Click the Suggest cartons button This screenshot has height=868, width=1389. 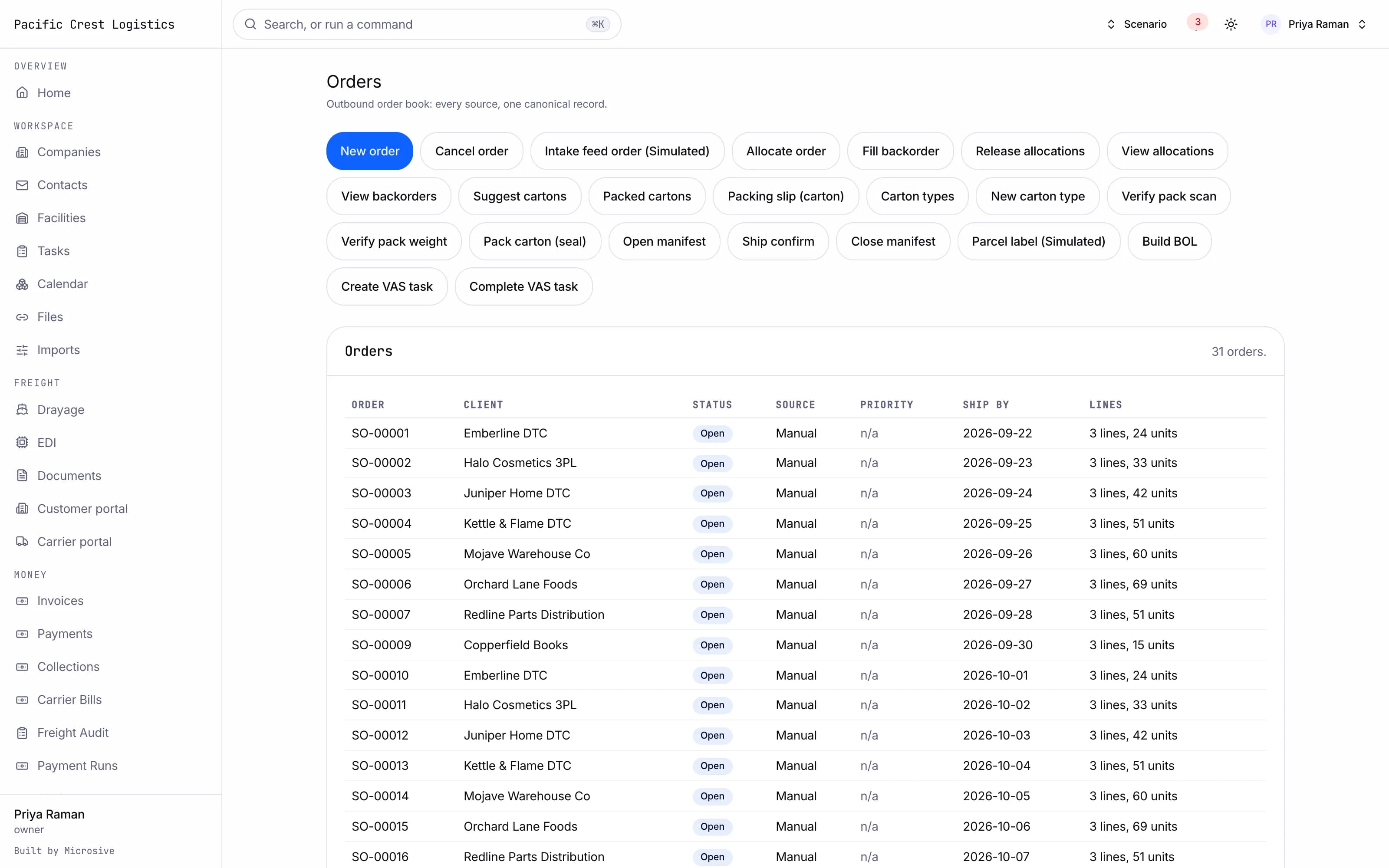point(520,196)
